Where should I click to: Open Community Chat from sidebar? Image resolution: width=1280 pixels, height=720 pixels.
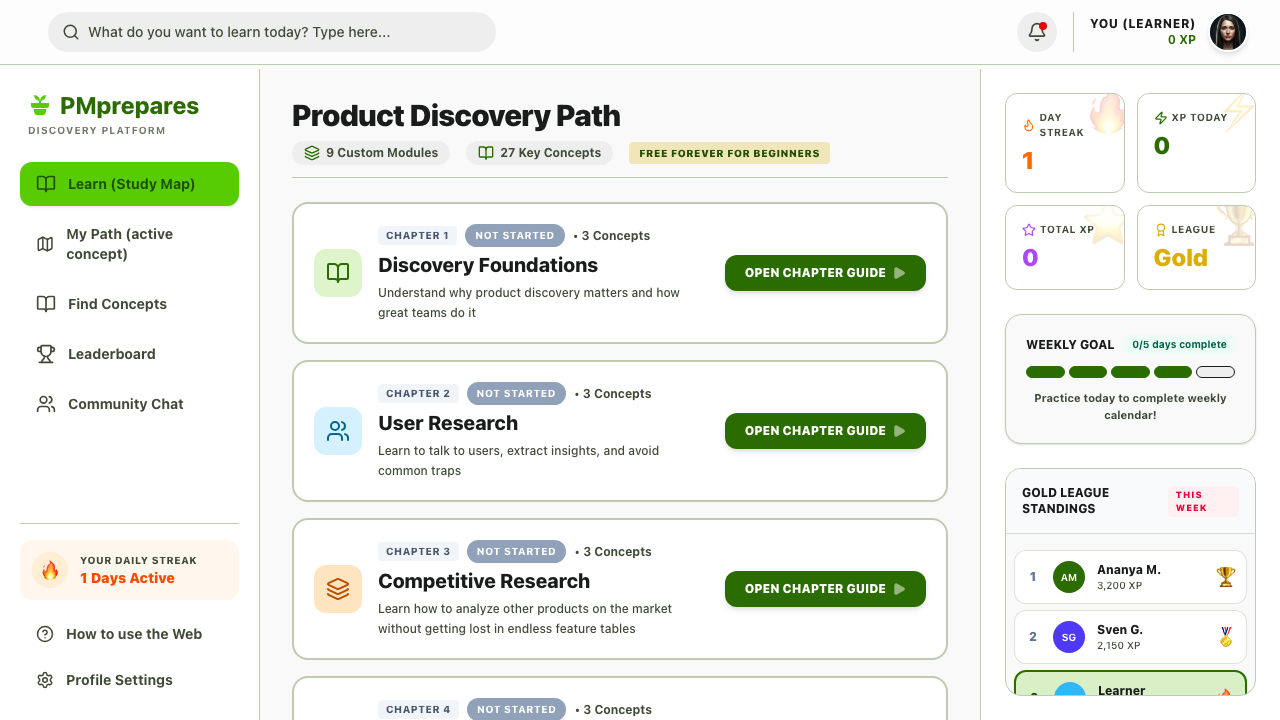pos(129,404)
